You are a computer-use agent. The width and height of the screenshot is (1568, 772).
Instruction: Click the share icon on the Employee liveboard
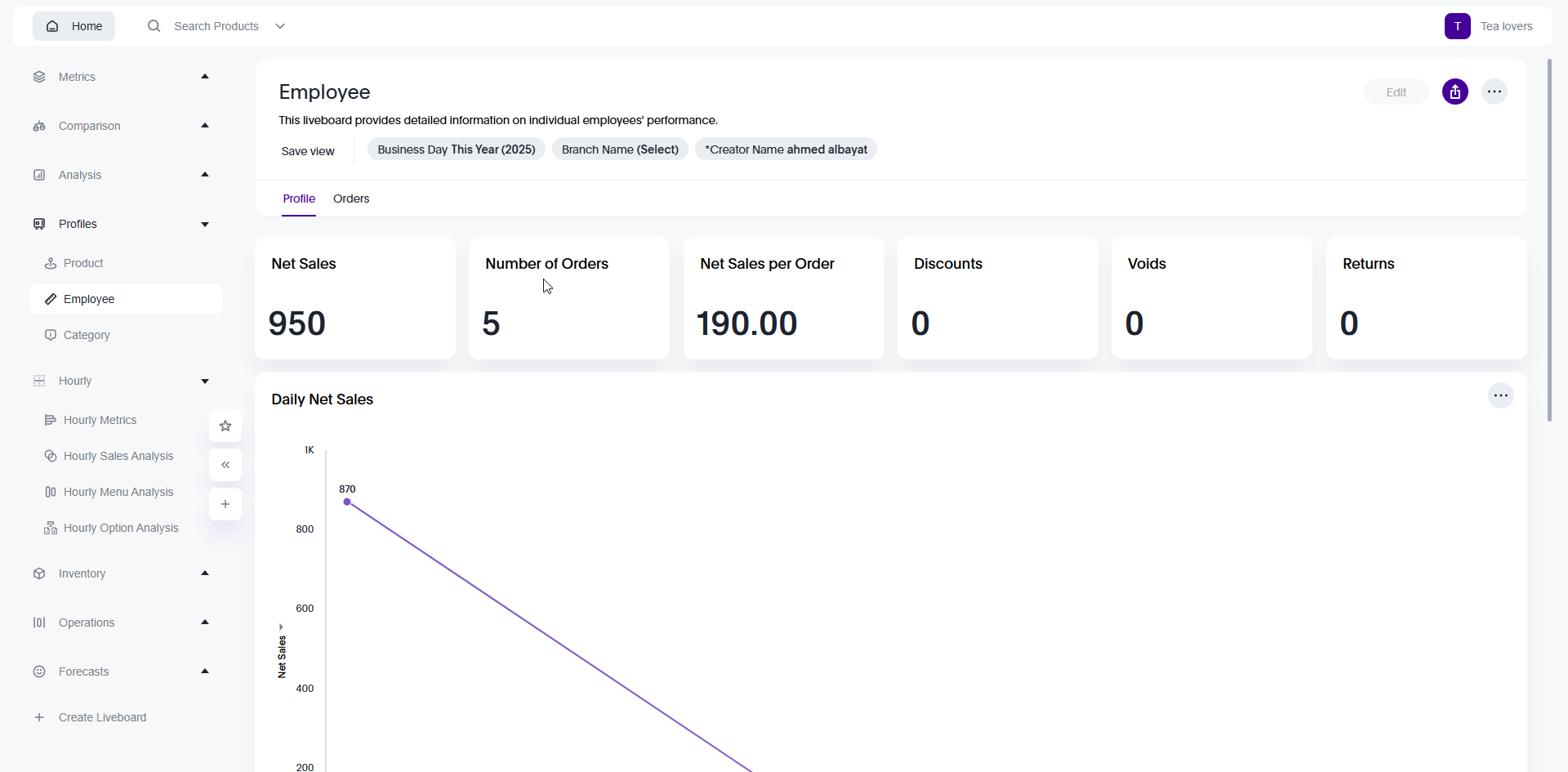coord(1455,91)
